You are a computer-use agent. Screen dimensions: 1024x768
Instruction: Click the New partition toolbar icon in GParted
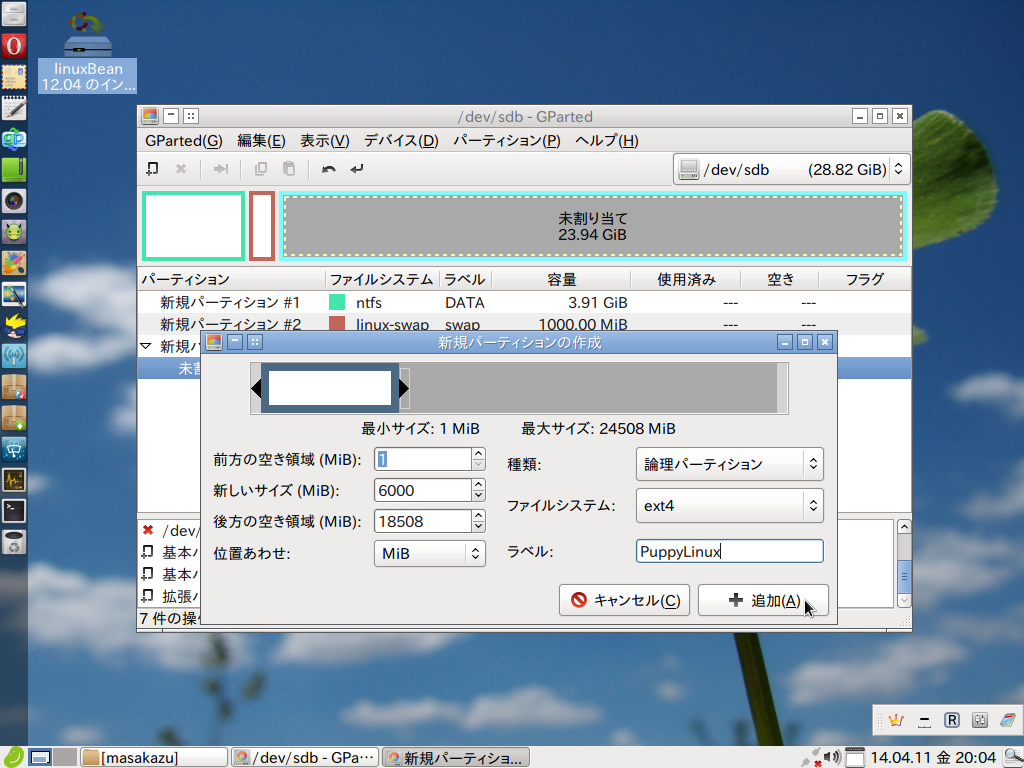tap(152, 168)
